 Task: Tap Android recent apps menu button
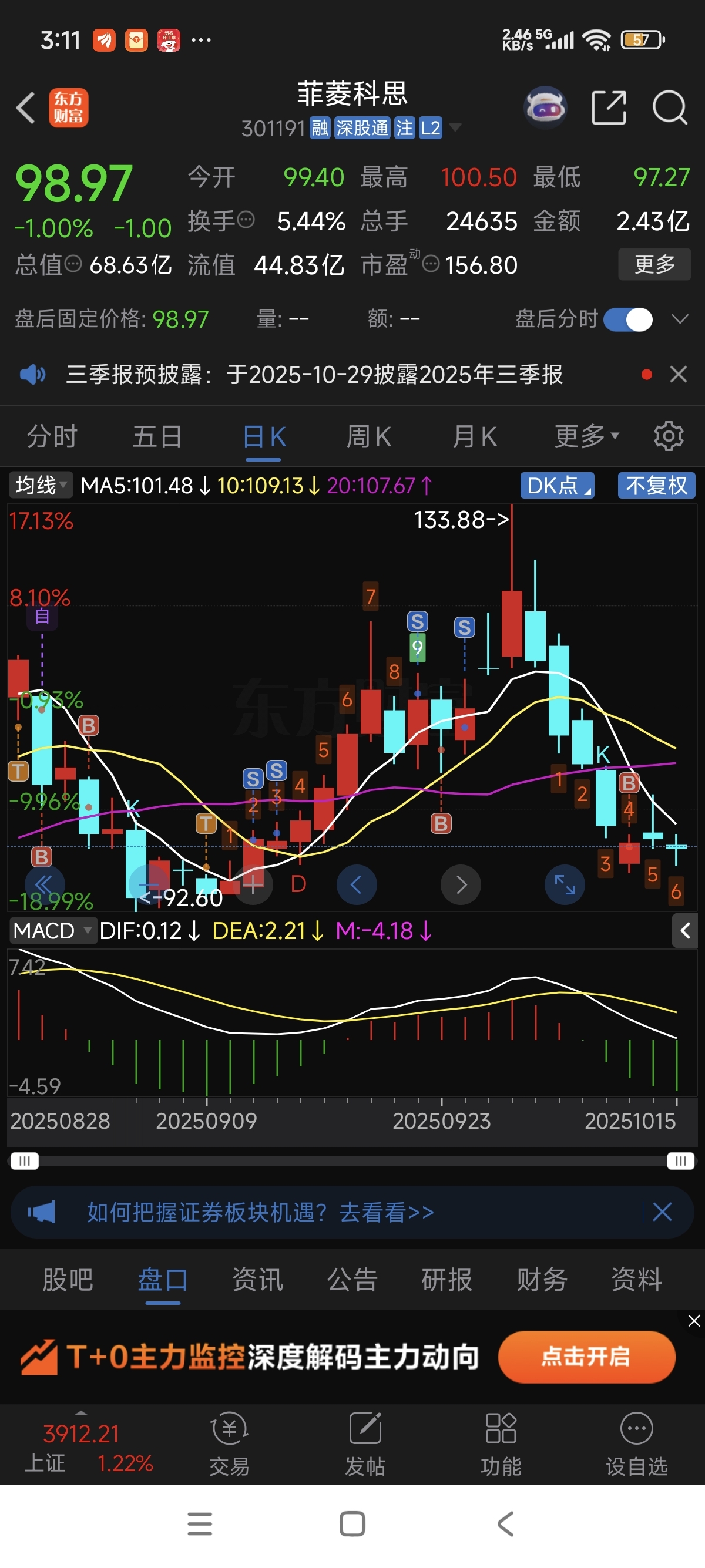(200, 1524)
